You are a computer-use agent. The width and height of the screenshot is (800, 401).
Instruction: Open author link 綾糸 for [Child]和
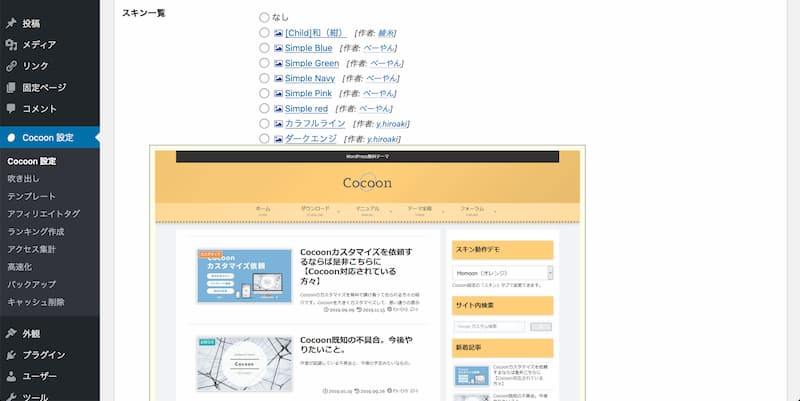(x=386, y=33)
